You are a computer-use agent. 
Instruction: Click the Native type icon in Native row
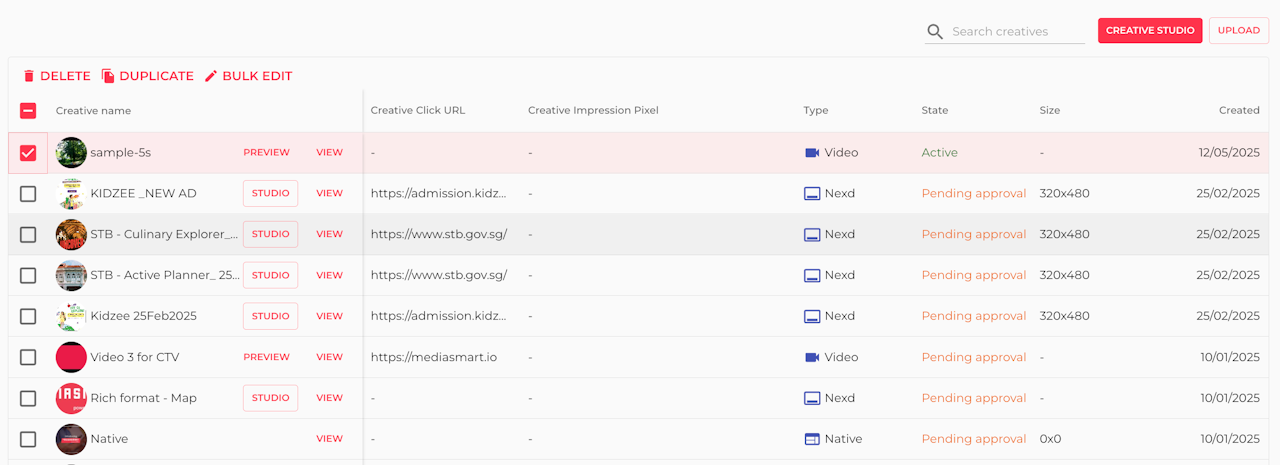coord(812,439)
